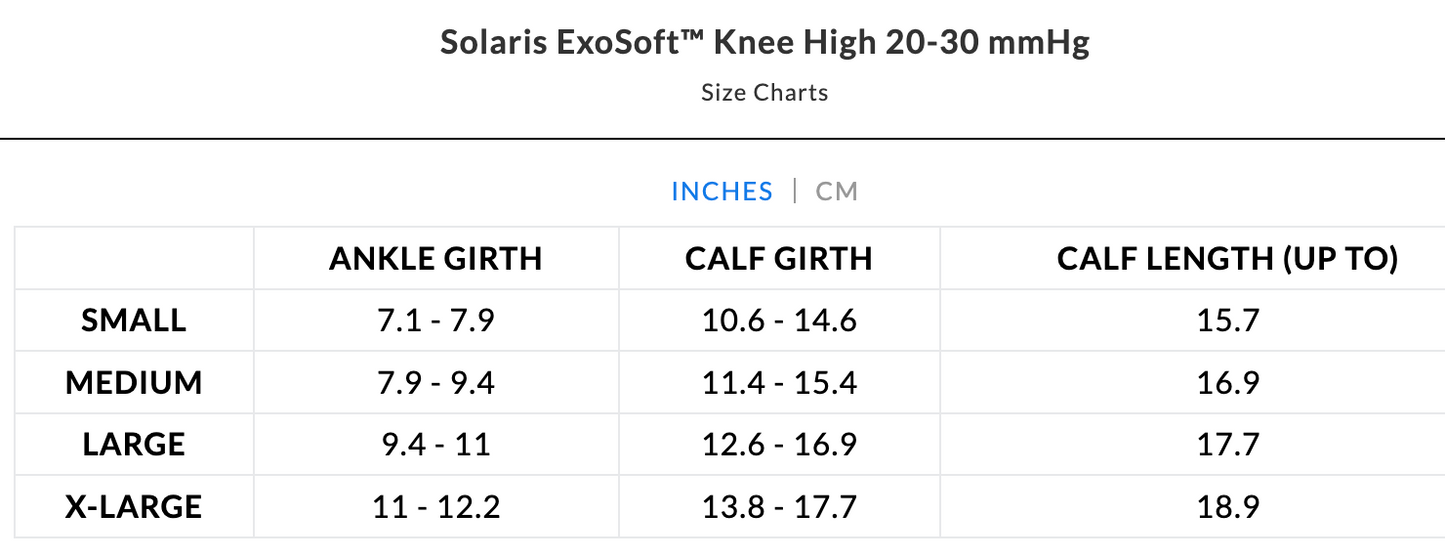Switch the size chart to CM units

(x=836, y=191)
